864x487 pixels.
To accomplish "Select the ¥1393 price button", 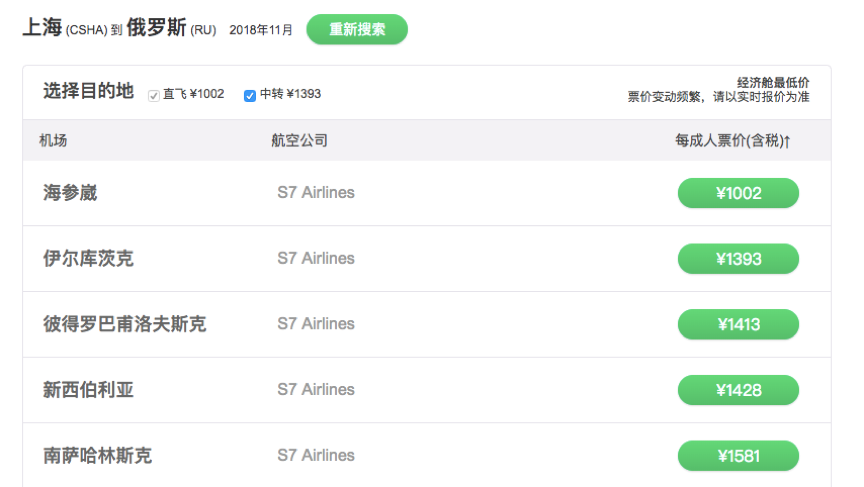I will click(x=738, y=258).
